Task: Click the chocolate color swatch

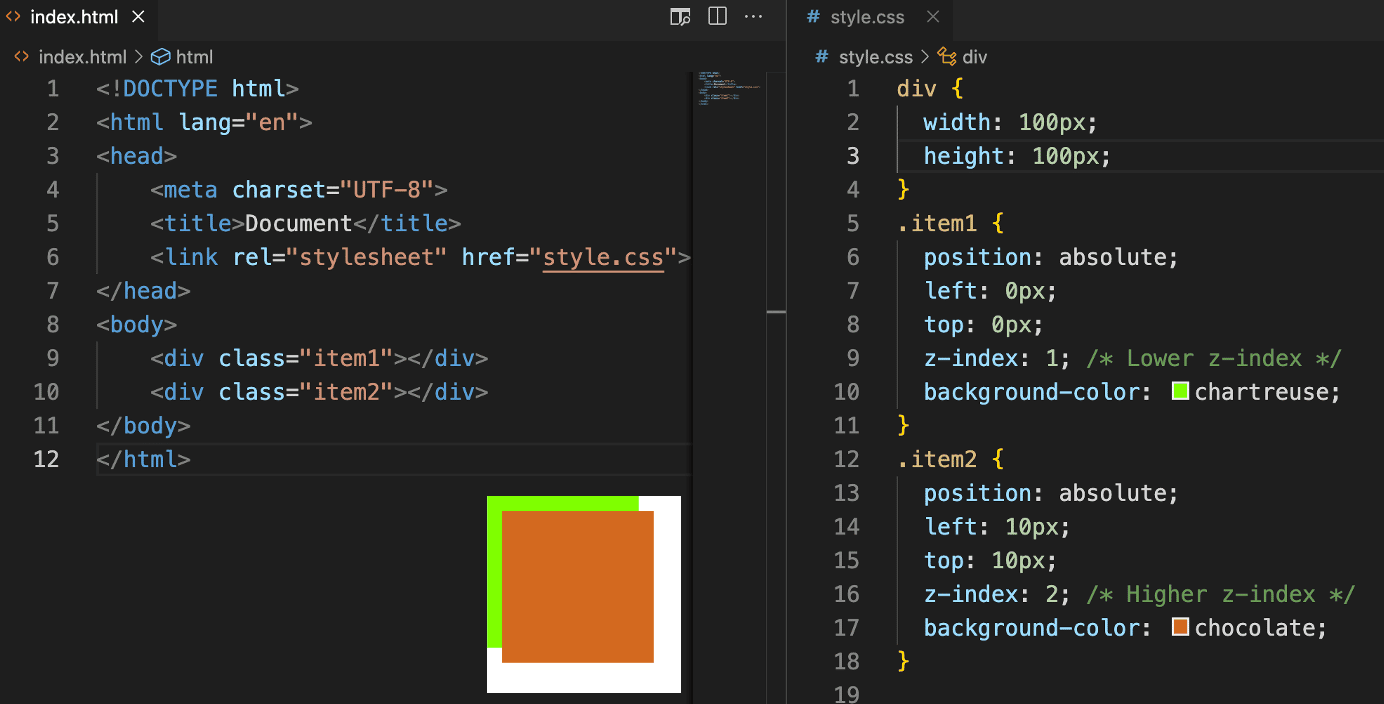Action: [x=1180, y=627]
